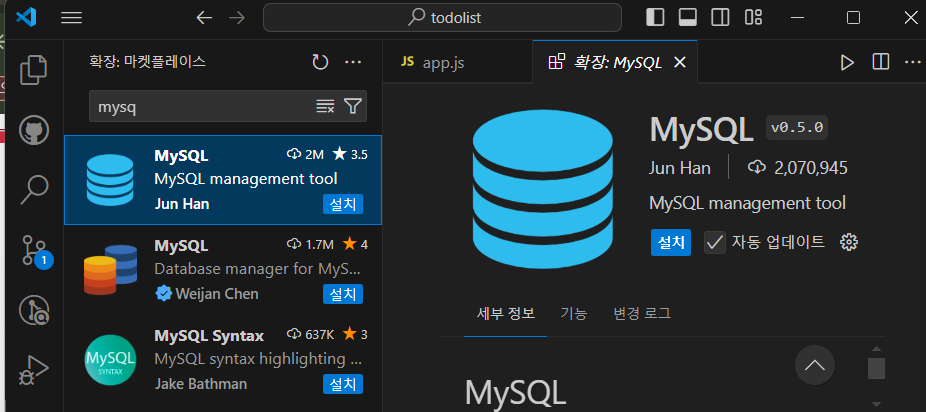The width and height of the screenshot is (926, 412).
Task: Go back with the left arrow
Action: click(204, 18)
